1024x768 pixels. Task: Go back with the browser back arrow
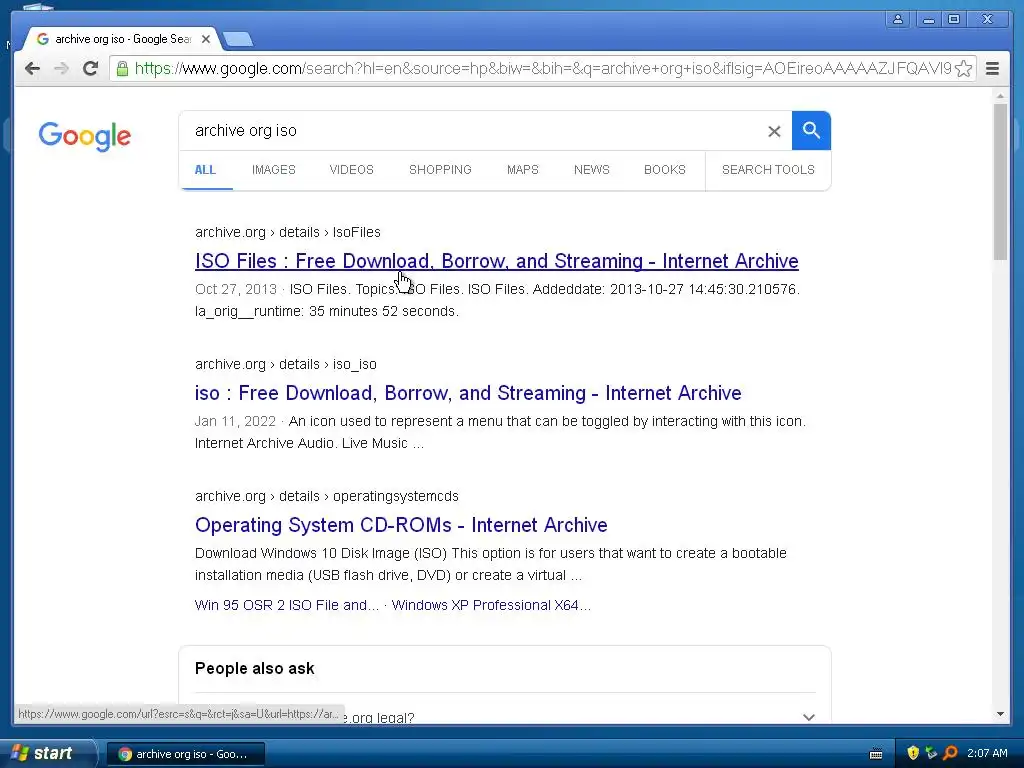point(32,68)
